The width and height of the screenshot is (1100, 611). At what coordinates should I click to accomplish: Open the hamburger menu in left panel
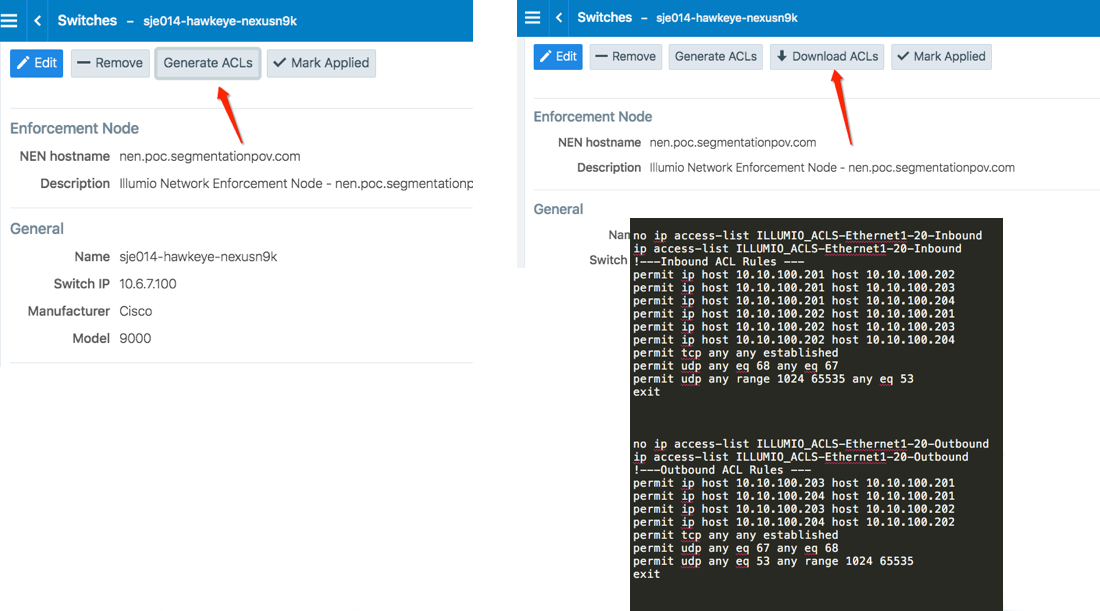pyautogui.click(x=8, y=20)
